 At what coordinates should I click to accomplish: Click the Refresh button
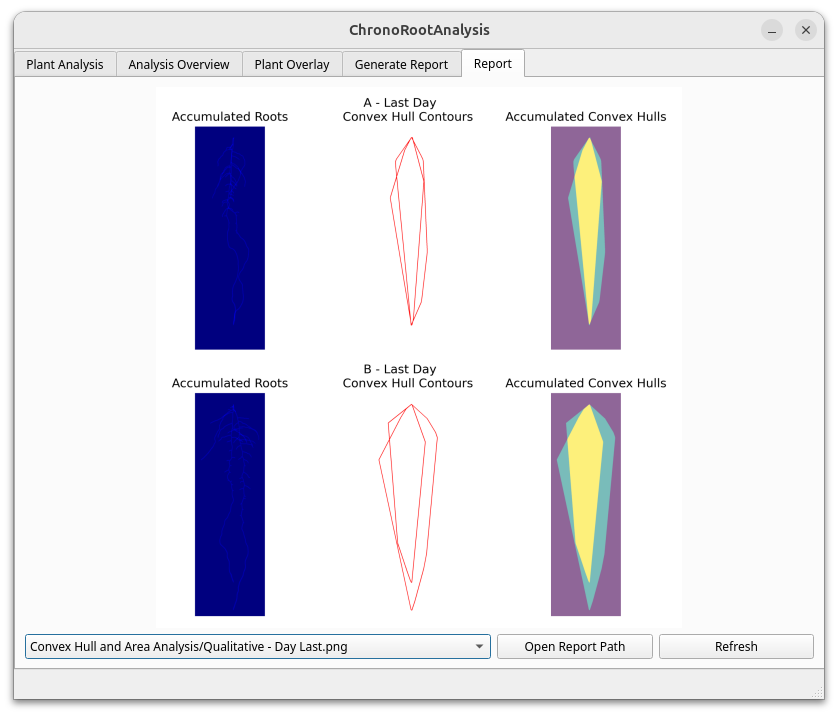(x=736, y=647)
